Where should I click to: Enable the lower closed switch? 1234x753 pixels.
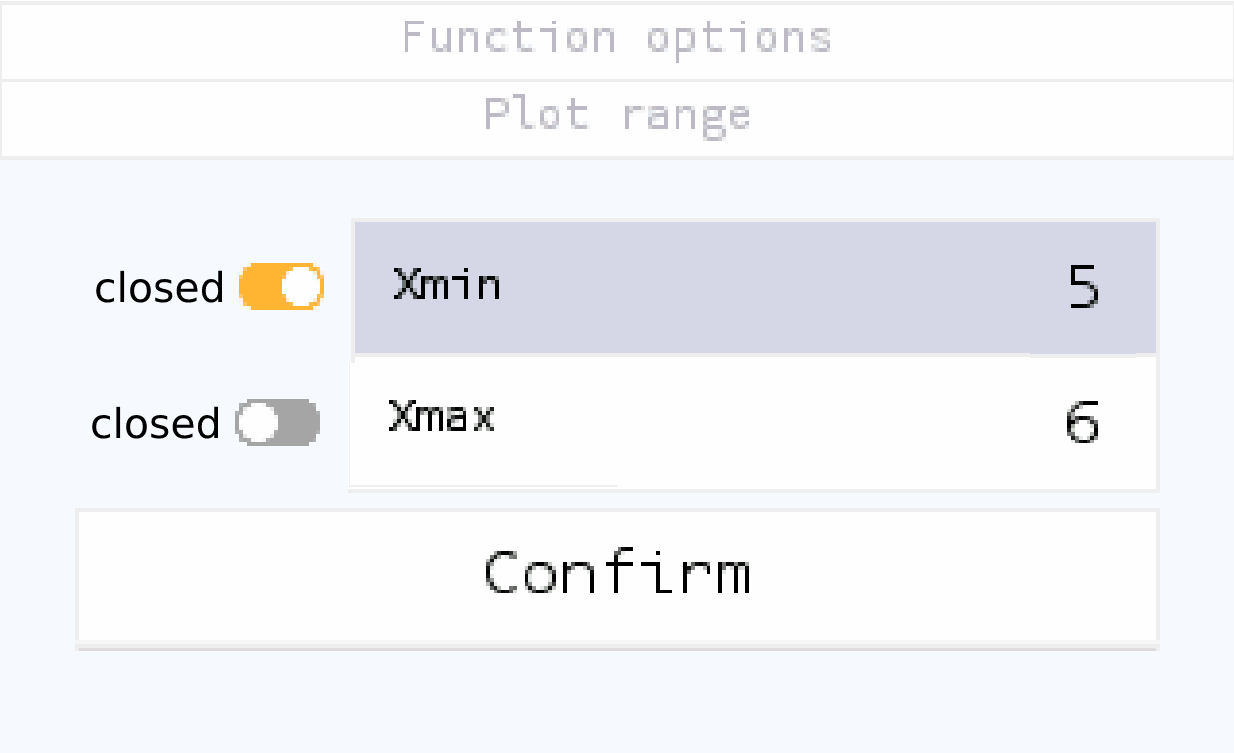[278, 423]
